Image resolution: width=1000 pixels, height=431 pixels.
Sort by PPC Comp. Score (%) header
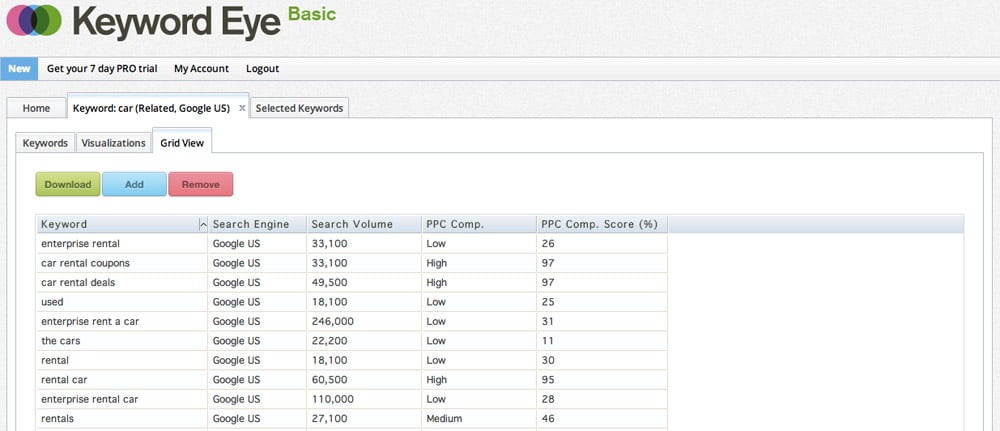tap(602, 224)
